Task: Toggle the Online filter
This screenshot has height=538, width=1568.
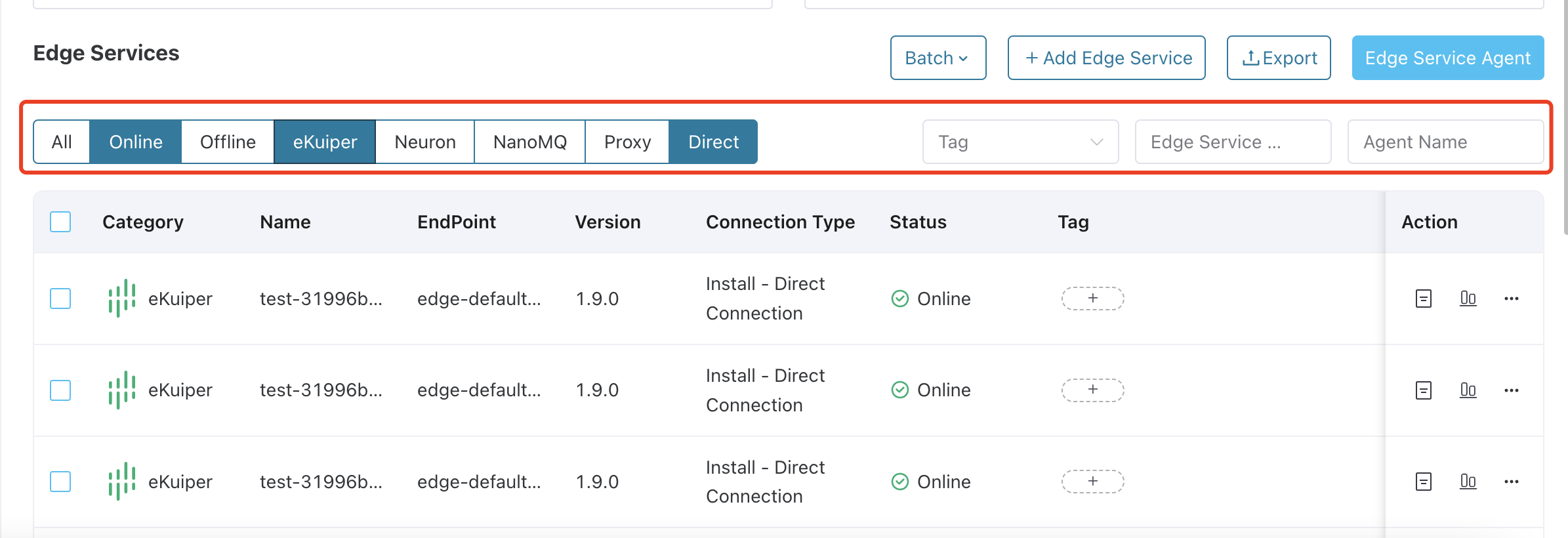Action: [x=136, y=142]
